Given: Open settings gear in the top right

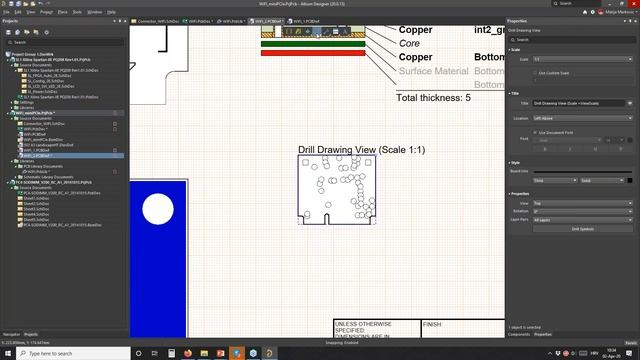Looking at the screenshot, I should coord(593,12).
